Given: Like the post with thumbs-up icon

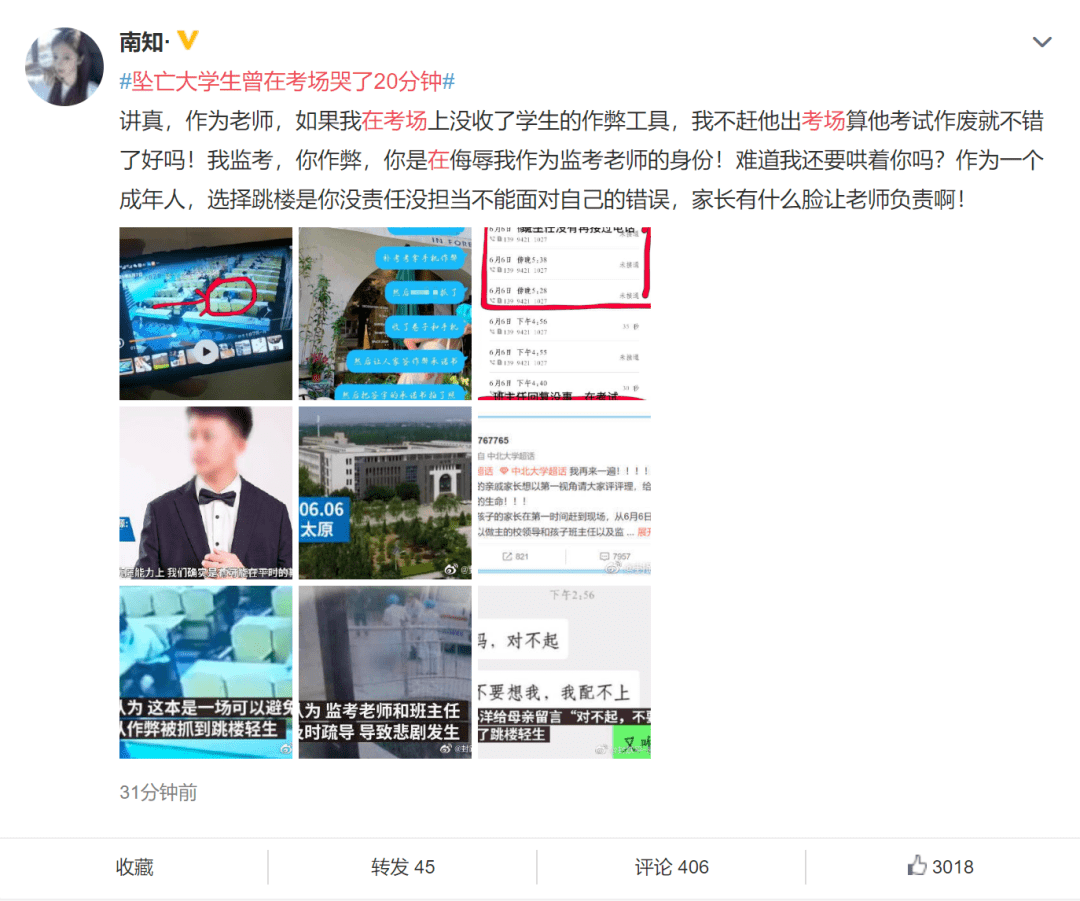Looking at the screenshot, I should point(940,866).
